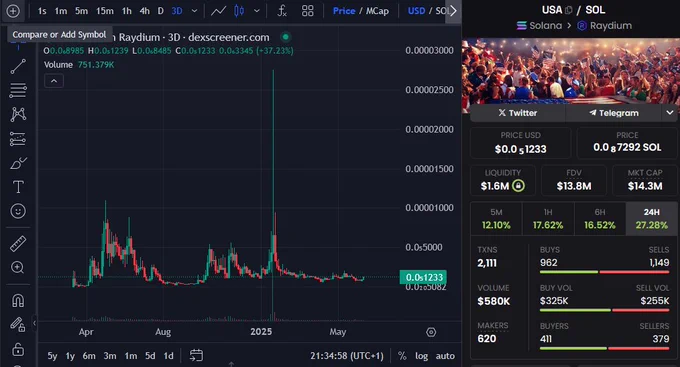Set chart interval to D
The height and width of the screenshot is (367, 680).
click(x=160, y=11)
